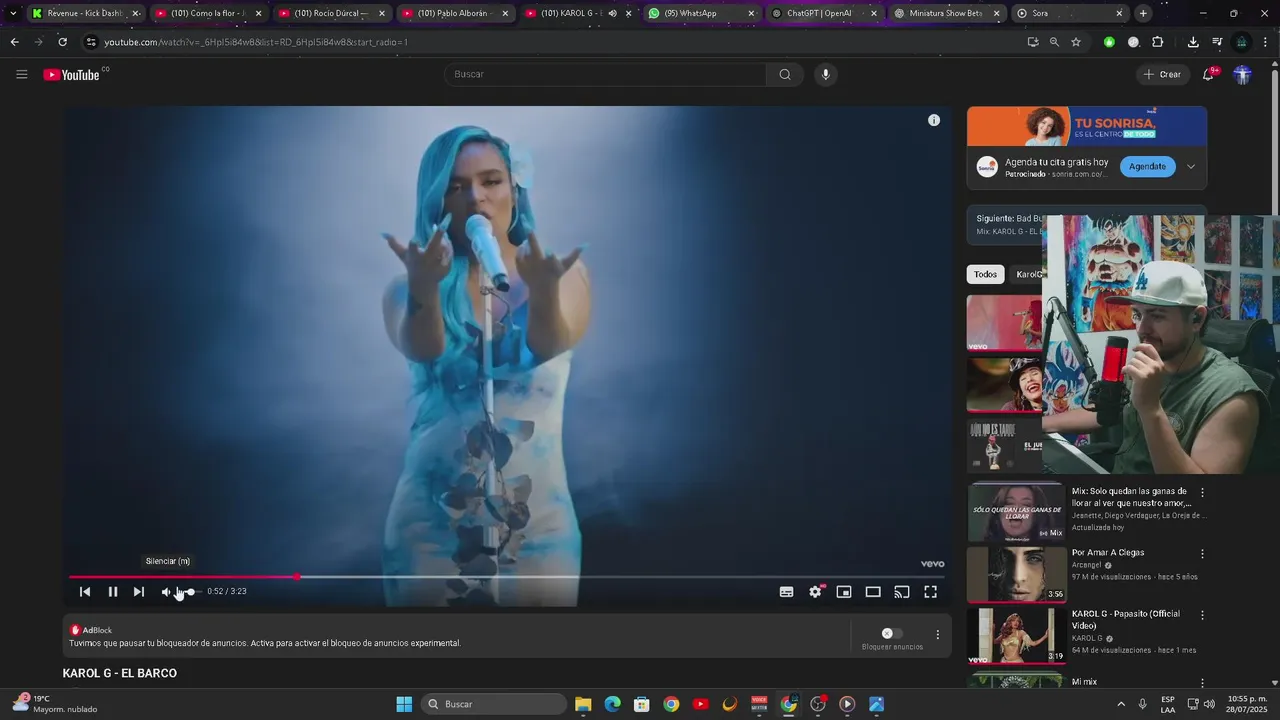Open KAROL G - Papasito video title
The image size is (1280, 720).
tap(1126, 620)
